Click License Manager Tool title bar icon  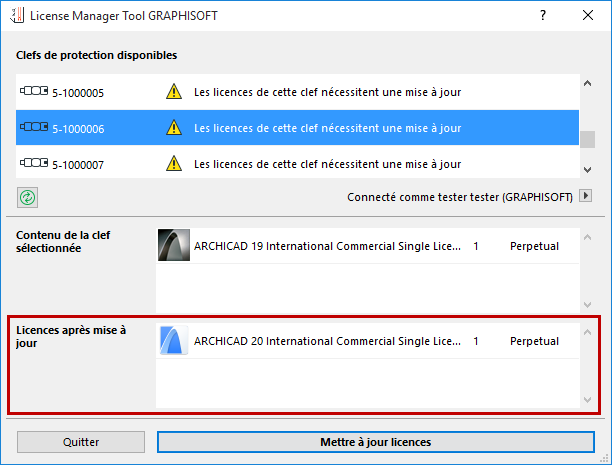click(17, 15)
